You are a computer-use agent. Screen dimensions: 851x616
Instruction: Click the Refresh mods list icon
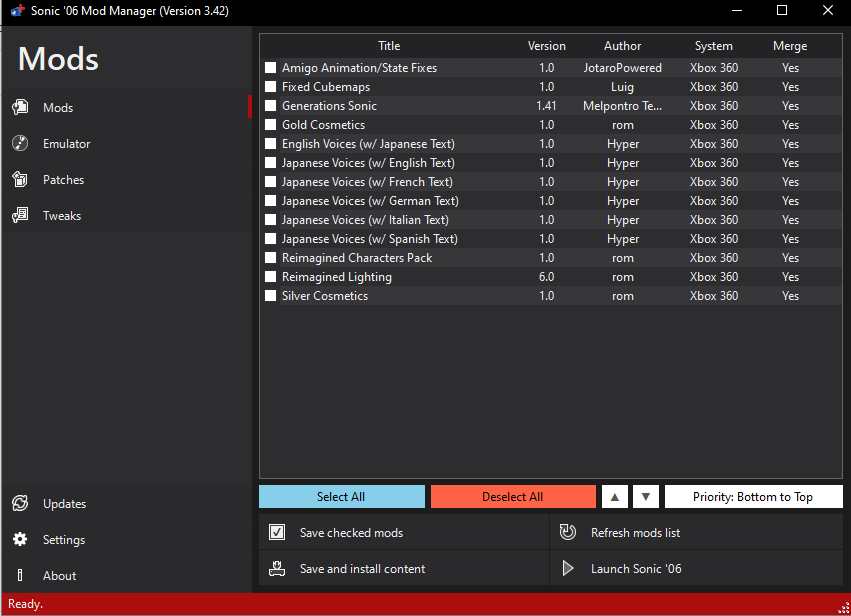point(568,532)
